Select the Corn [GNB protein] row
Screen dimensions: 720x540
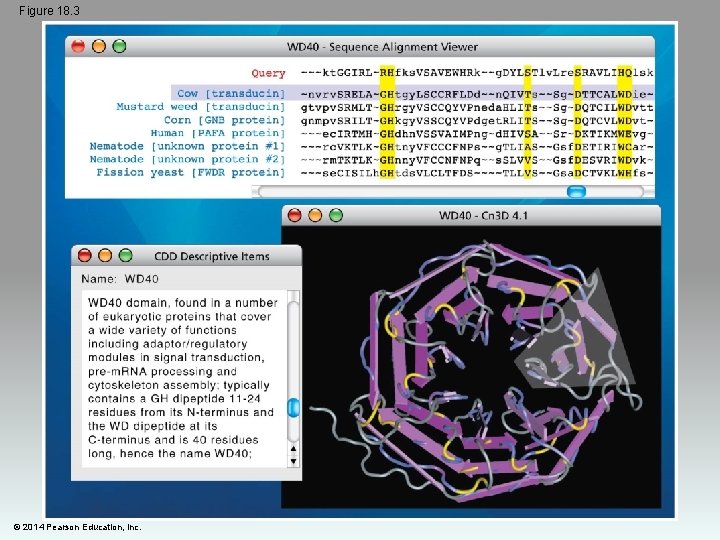pyautogui.click(x=409, y=120)
